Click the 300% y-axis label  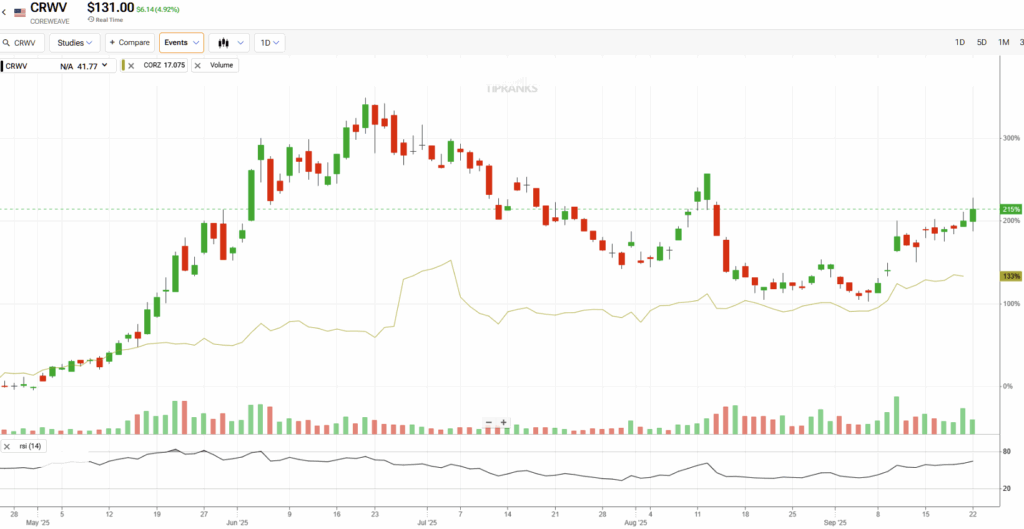[1011, 138]
